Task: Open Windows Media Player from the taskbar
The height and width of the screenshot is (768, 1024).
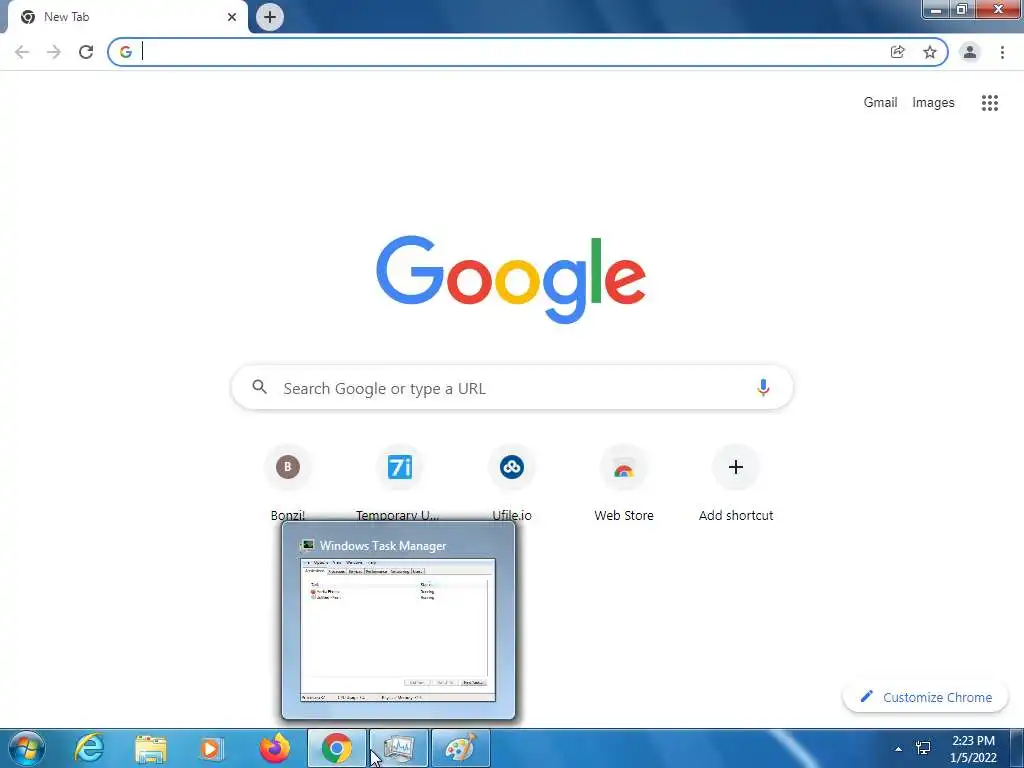Action: (212, 748)
